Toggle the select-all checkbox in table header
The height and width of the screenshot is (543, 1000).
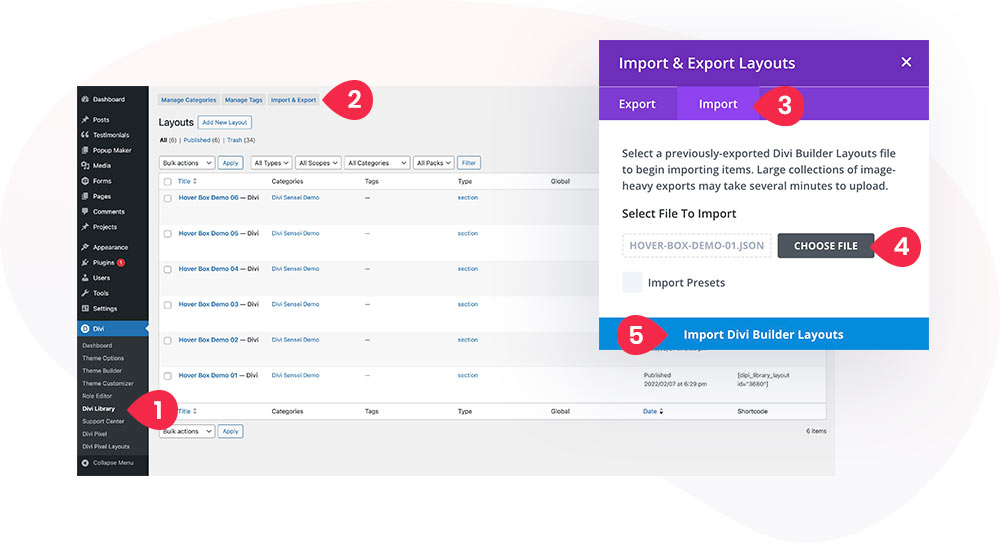coord(168,182)
